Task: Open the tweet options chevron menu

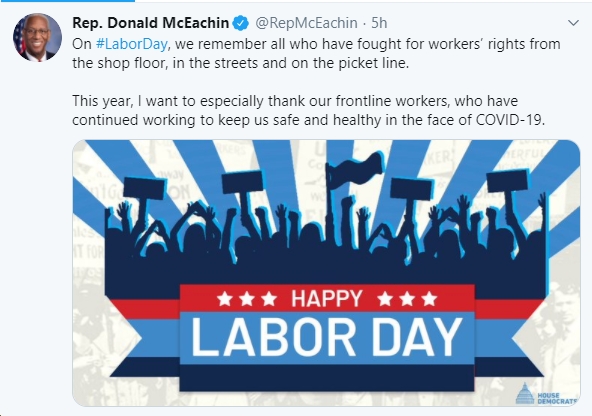Action: tap(573, 23)
